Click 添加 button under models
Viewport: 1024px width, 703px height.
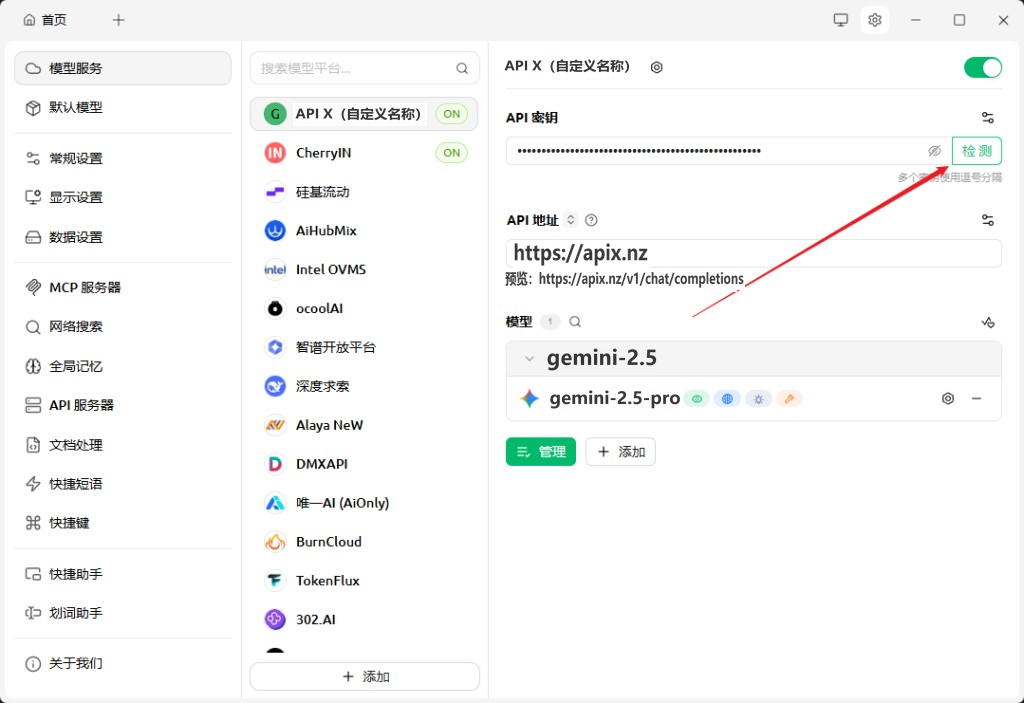[x=620, y=451]
